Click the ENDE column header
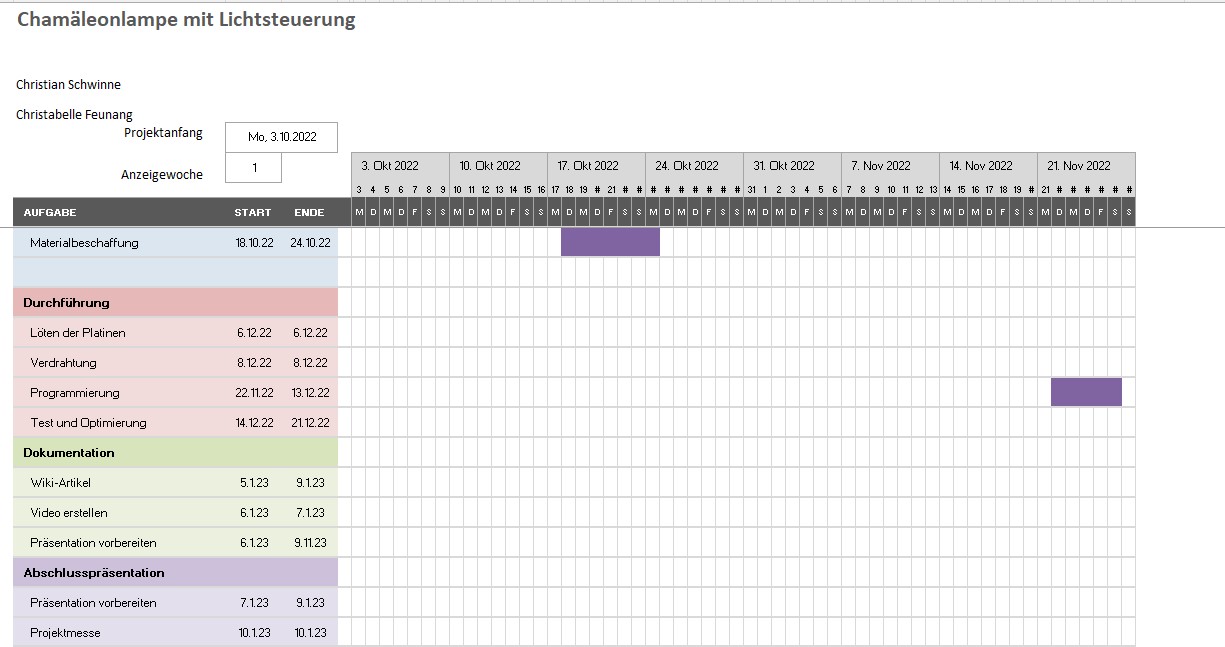The image size is (1225, 647). click(x=309, y=213)
